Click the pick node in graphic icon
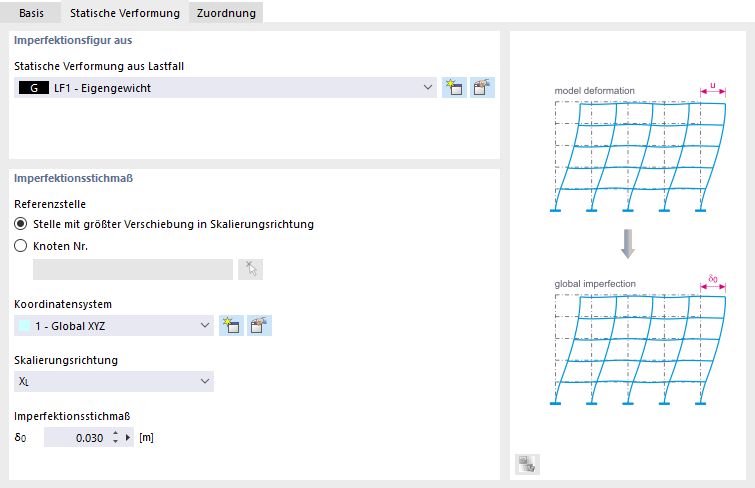Viewport: 755px width, 488px height. [x=250, y=269]
